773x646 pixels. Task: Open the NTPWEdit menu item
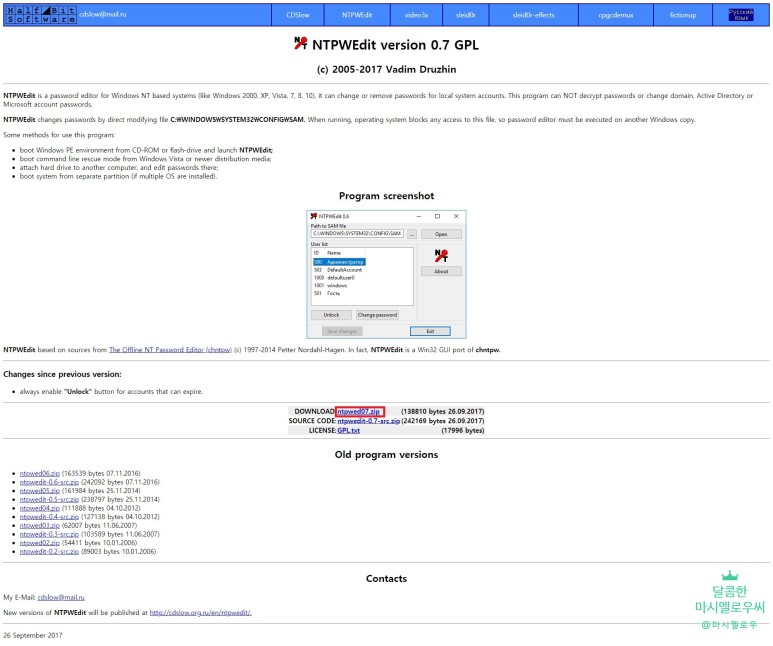pyautogui.click(x=357, y=15)
